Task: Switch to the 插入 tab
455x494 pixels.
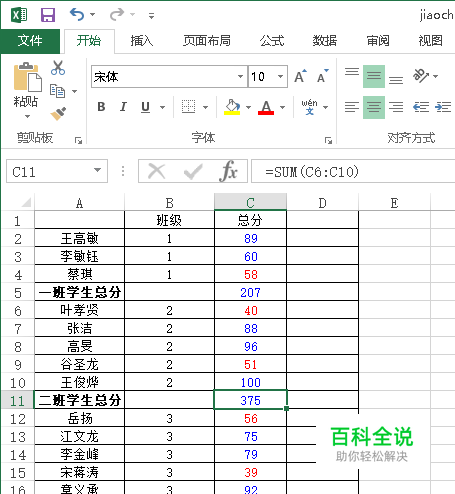Action: [141, 41]
